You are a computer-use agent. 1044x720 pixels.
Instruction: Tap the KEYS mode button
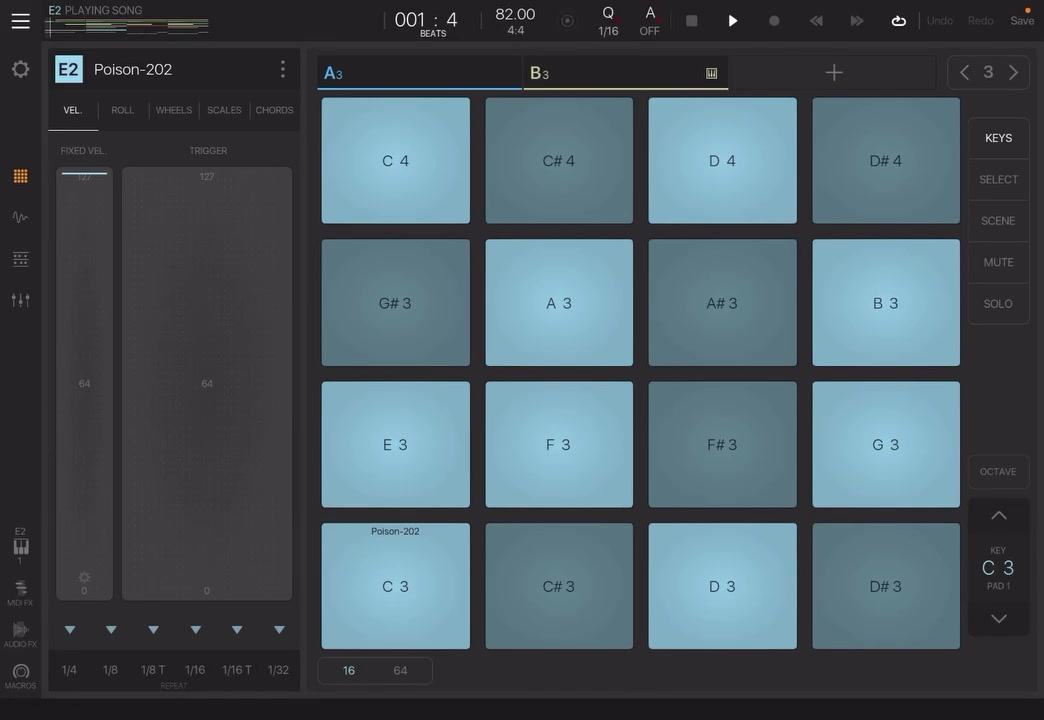pyautogui.click(x=998, y=138)
